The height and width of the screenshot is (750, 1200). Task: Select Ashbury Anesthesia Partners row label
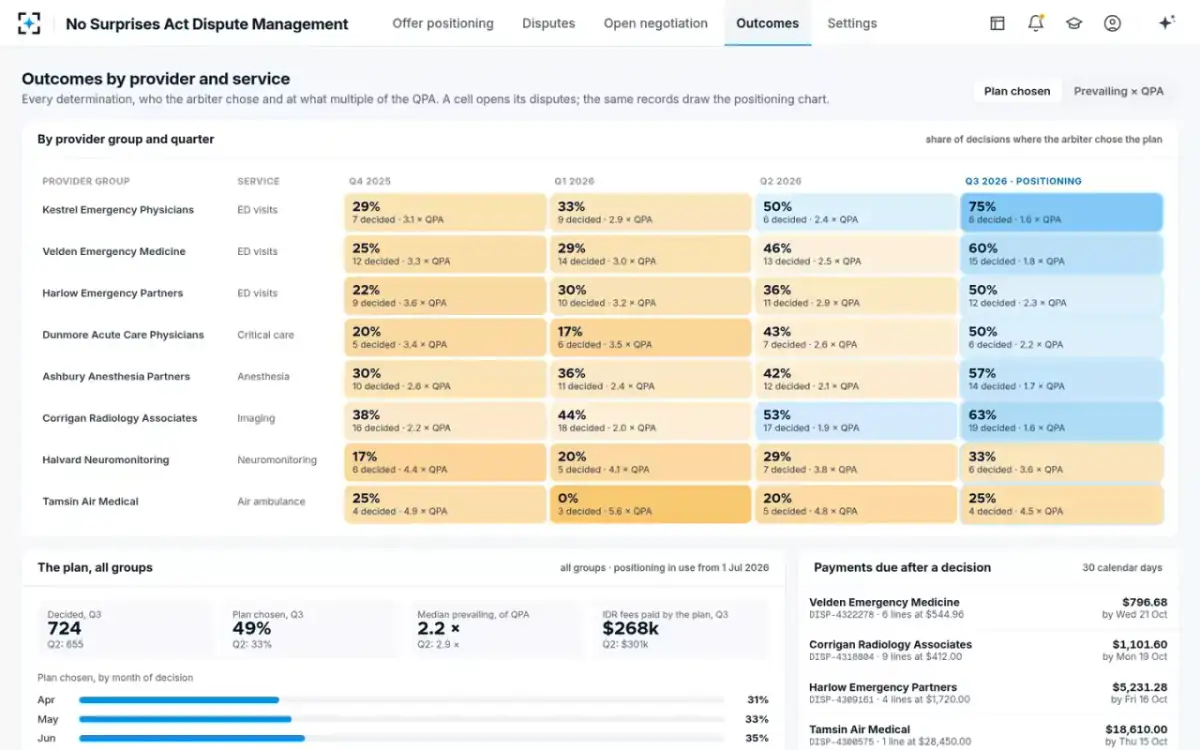[116, 377]
